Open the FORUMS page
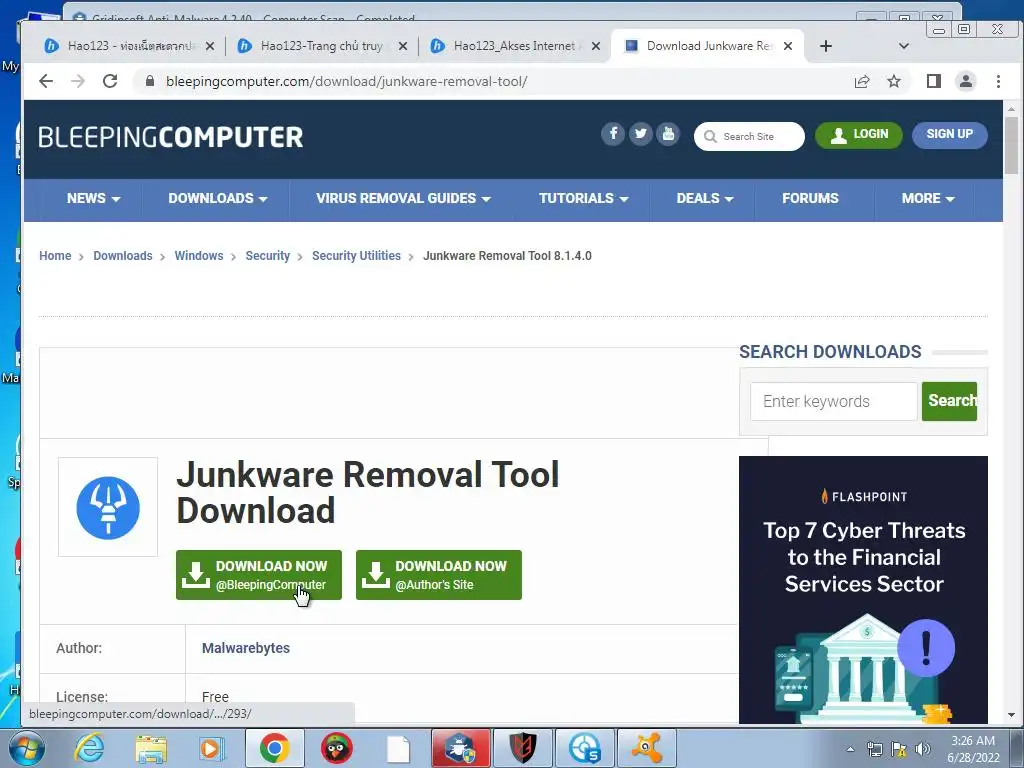This screenshot has height=768, width=1024. click(x=810, y=199)
